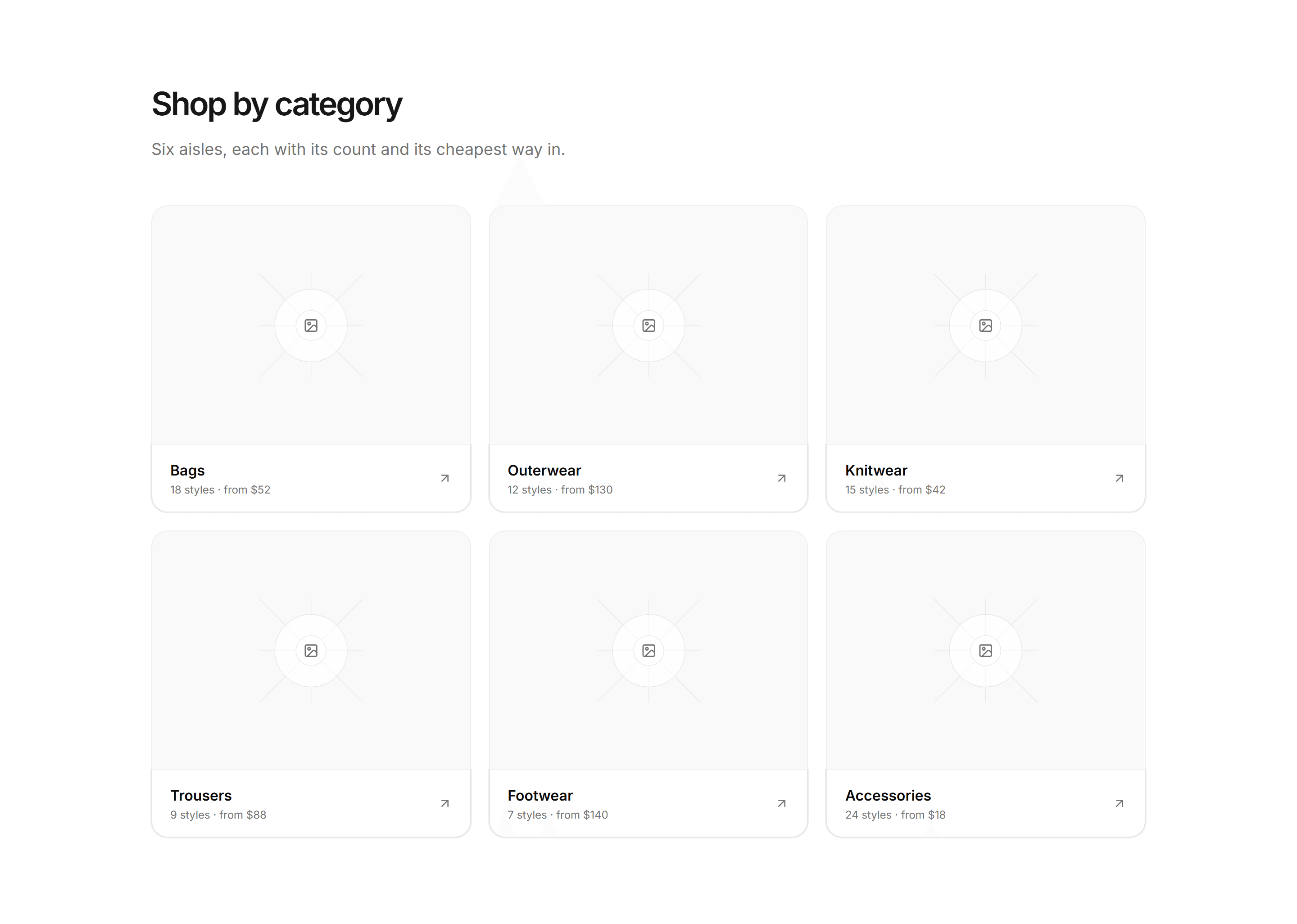Click '18 styles · from $52' text

click(220, 490)
